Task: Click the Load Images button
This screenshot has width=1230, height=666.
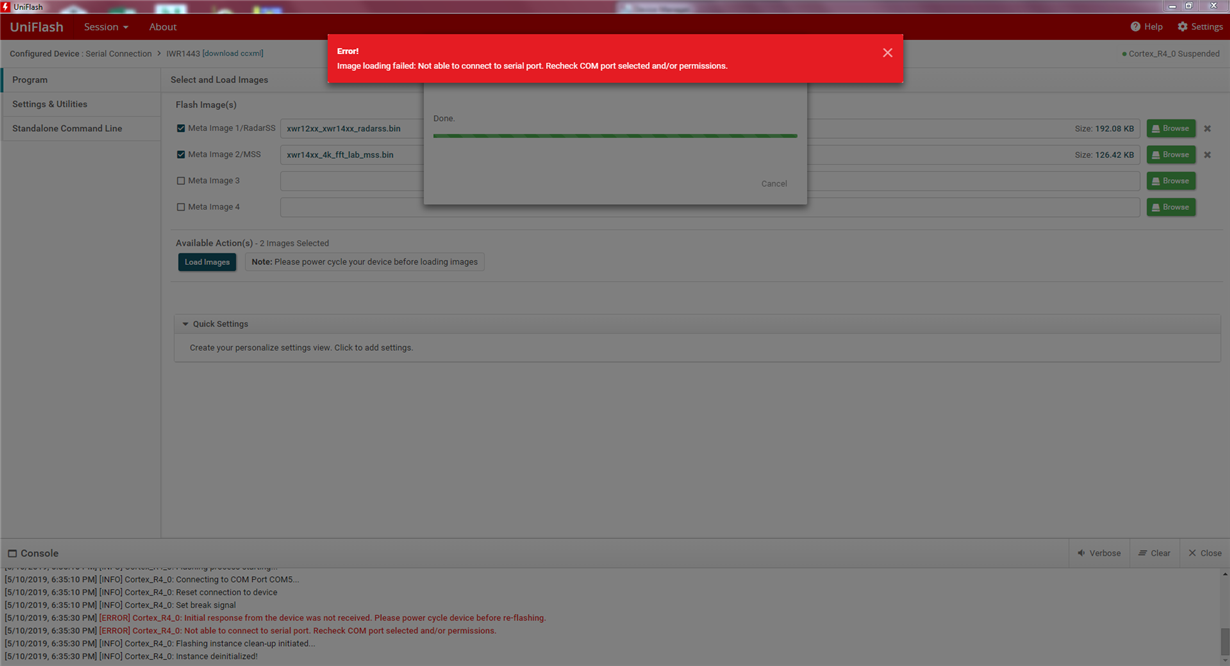Action: point(207,261)
